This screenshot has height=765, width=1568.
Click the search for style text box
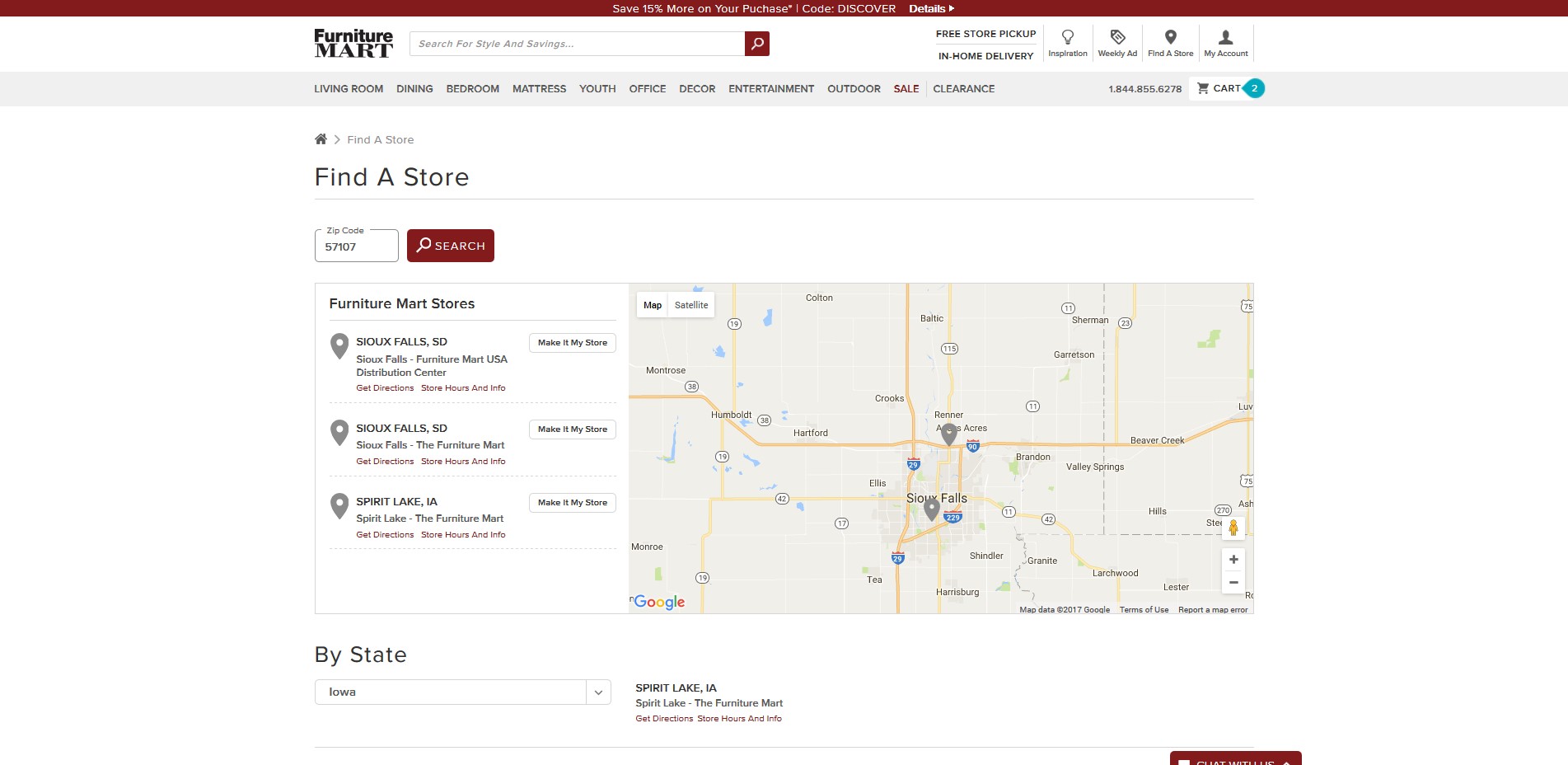click(x=577, y=44)
